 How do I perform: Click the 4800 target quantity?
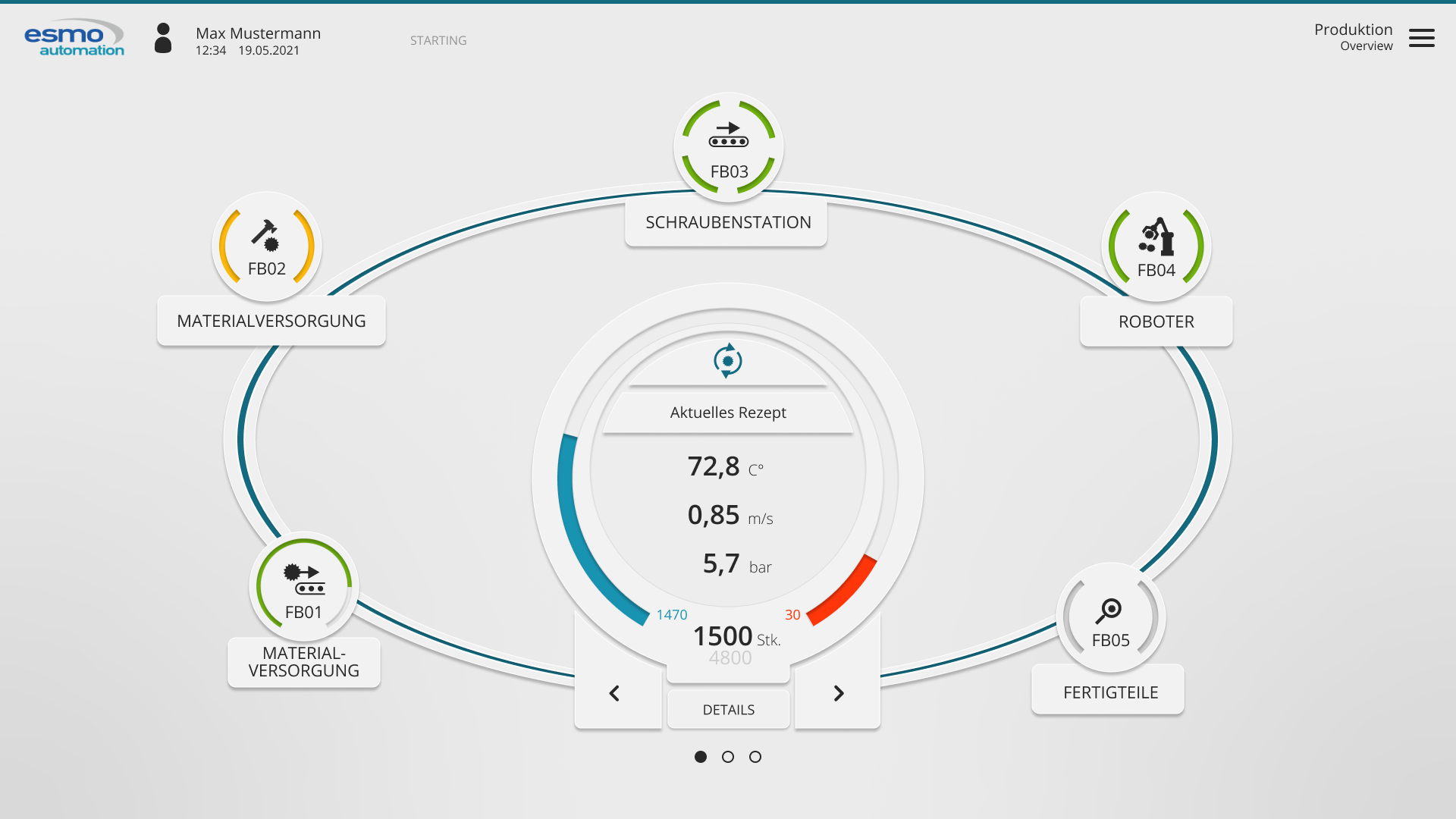[x=730, y=658]
